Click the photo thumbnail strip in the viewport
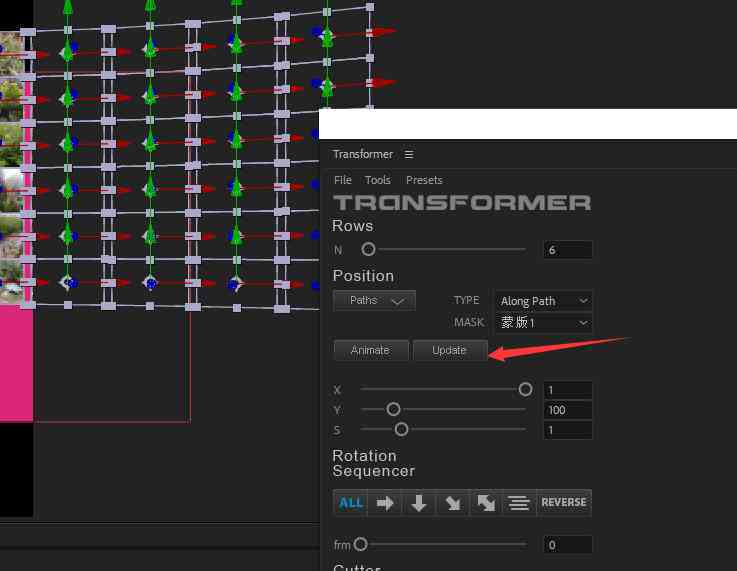This screenshot has width=737, height=571. click(11, 167)
